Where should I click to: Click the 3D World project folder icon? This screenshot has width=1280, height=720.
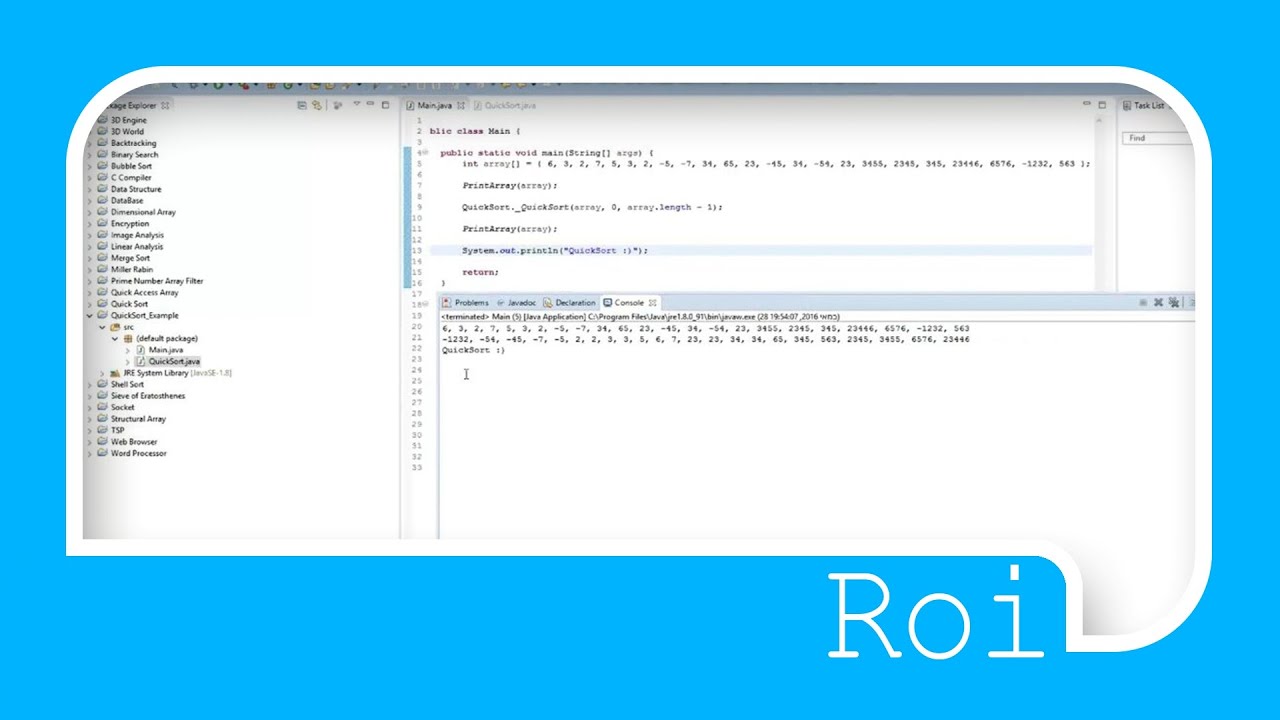(102, 131)
